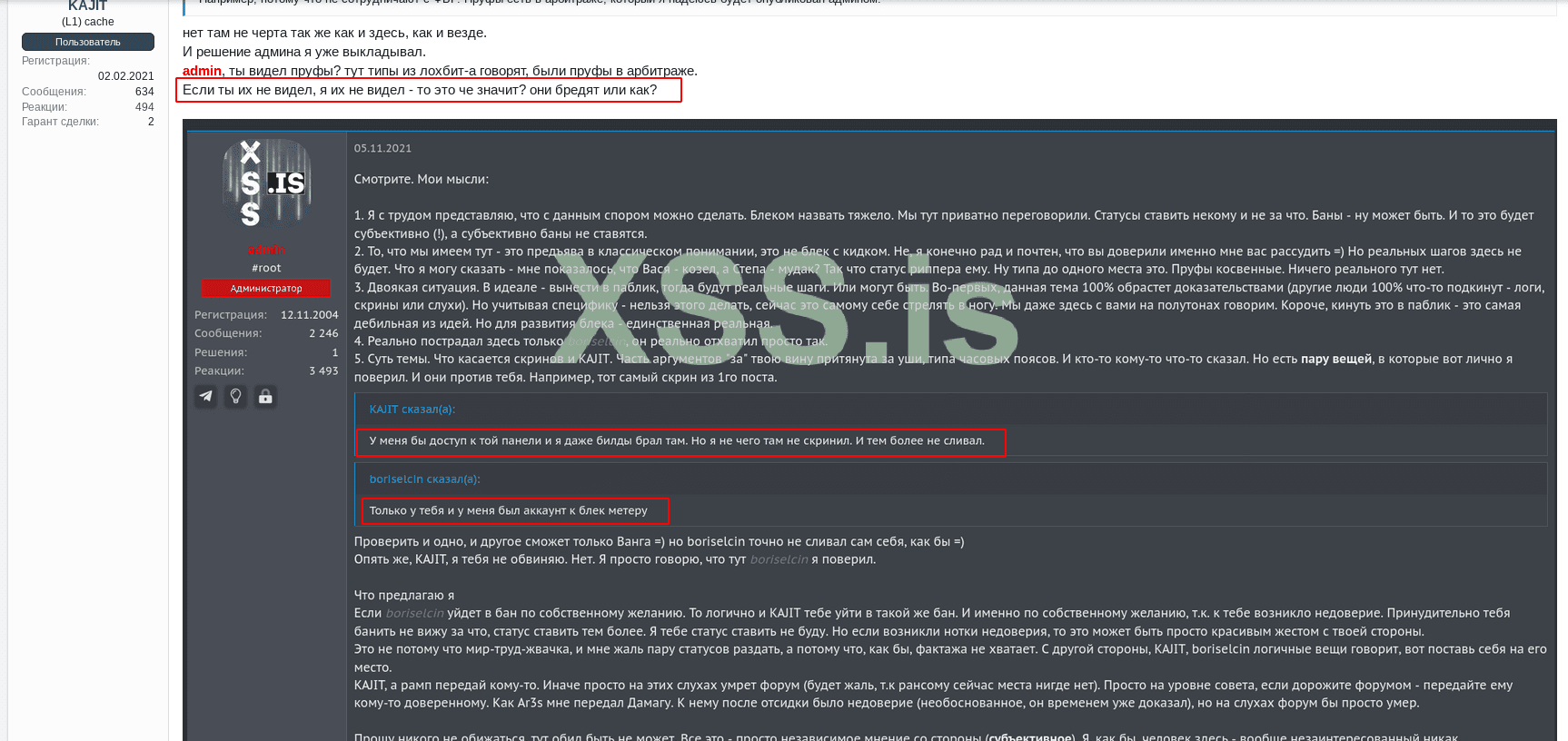
Task: Click the lightbulb icon in admin's profile
Action: 236,396
